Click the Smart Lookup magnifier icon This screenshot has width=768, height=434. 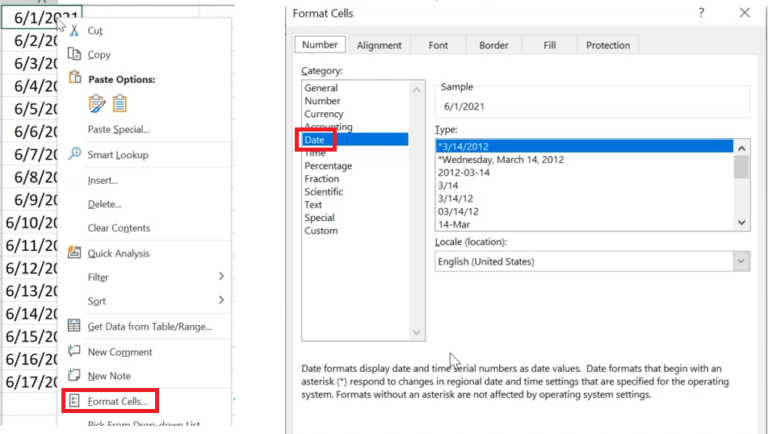(x=73, y=155)
